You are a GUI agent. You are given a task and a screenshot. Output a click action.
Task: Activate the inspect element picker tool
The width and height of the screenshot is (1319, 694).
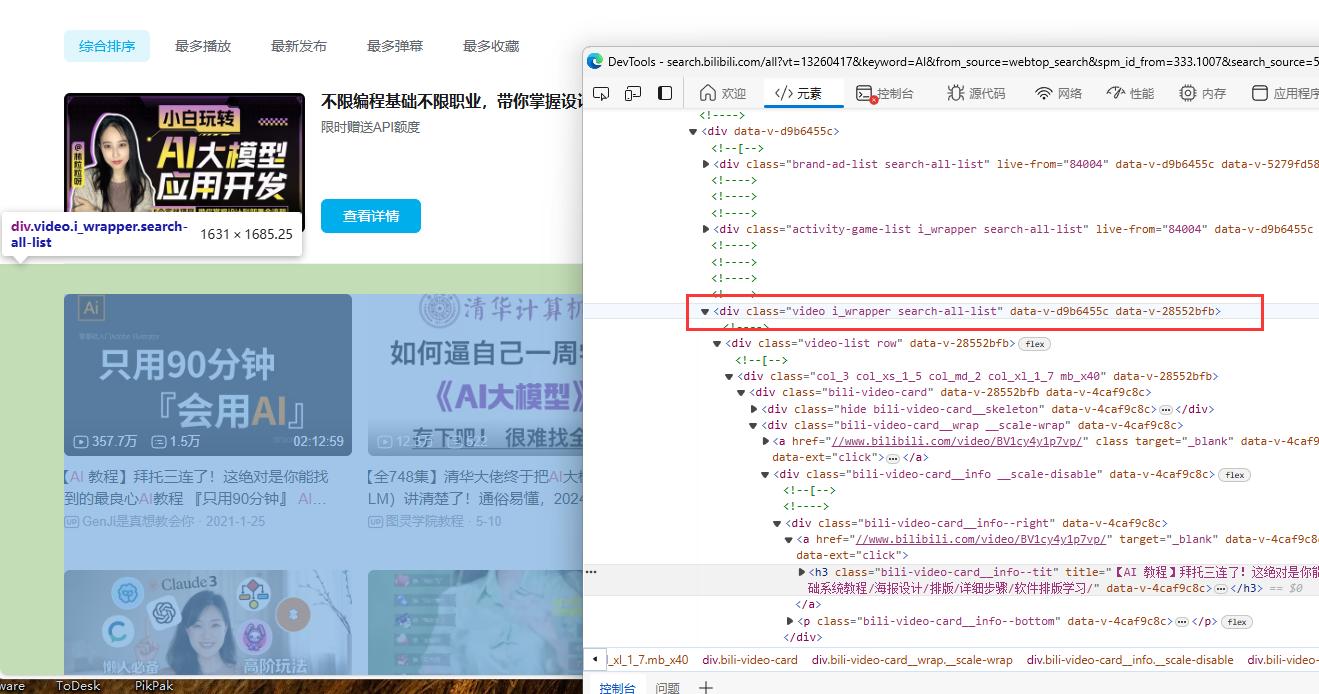(x=601, y=91)
